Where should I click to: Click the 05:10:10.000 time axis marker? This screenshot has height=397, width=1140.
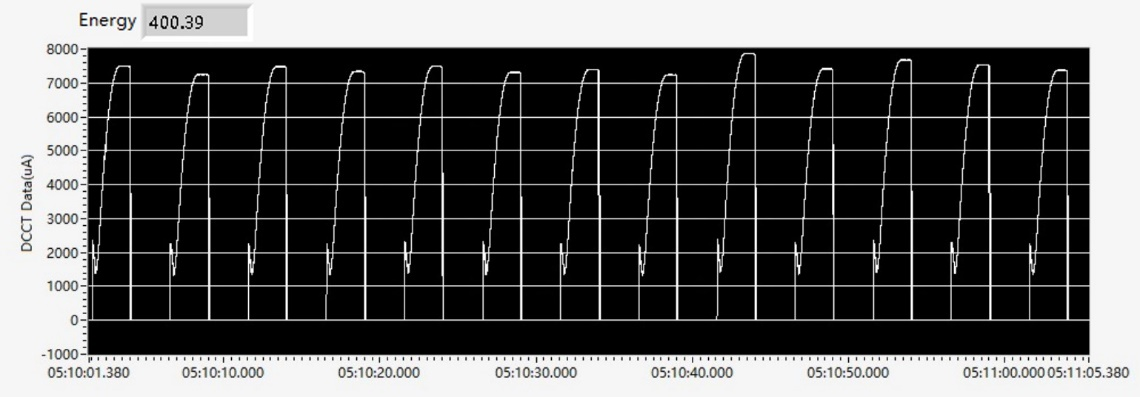[x=222, y=374]
